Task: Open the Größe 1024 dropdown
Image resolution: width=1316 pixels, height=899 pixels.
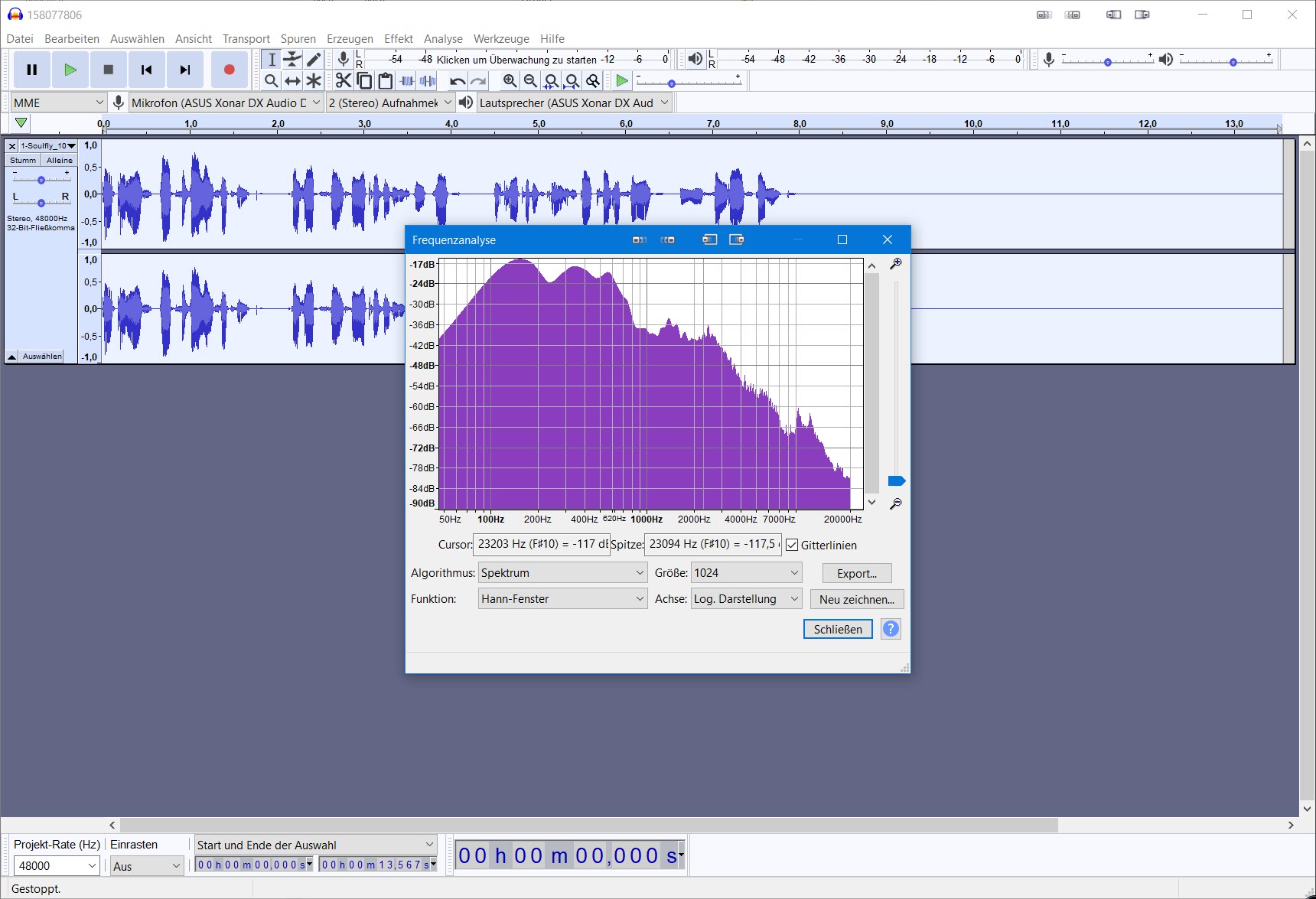Action: pos(746,573)
